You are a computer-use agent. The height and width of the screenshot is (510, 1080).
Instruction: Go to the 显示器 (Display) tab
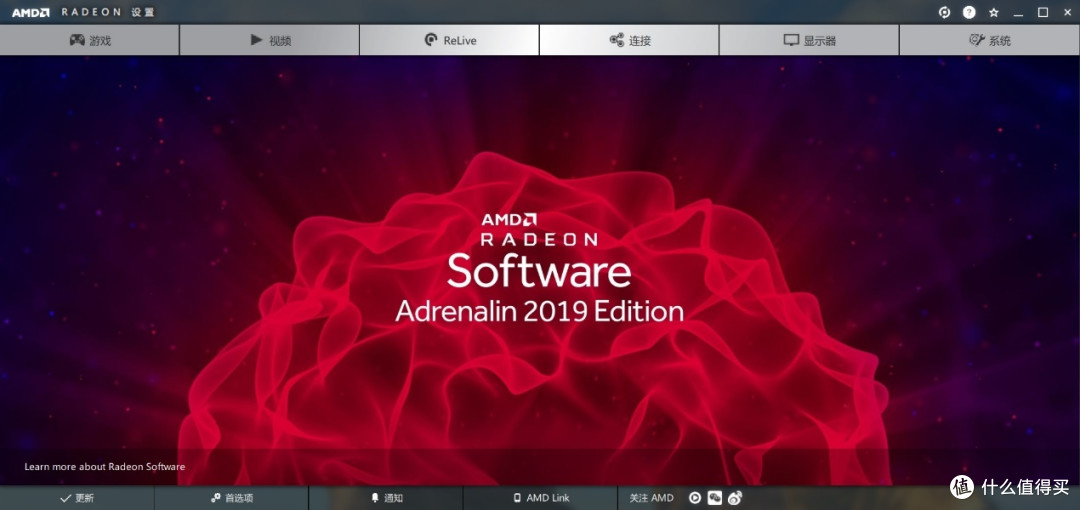[x=809, y=40]
